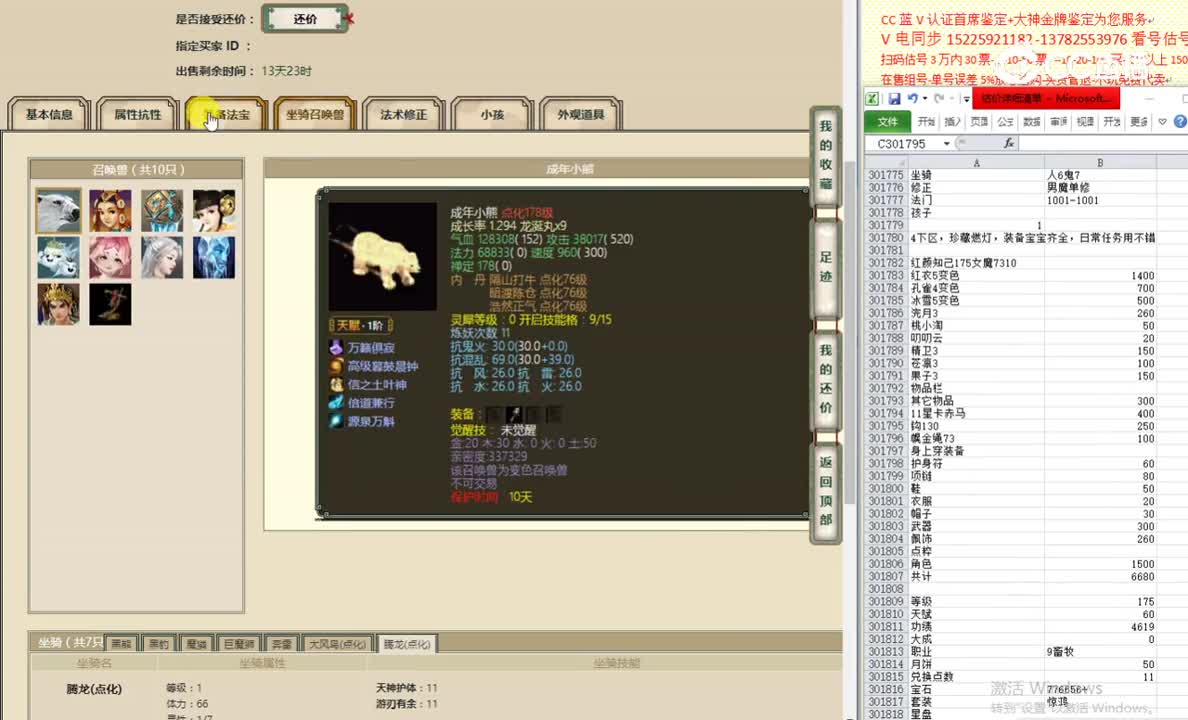Image resolution: width=1188 pixels, height=720 pixels.
Task: Switch to the 大风鸟(点化) mount option
Action: click(x=337, y=643)
